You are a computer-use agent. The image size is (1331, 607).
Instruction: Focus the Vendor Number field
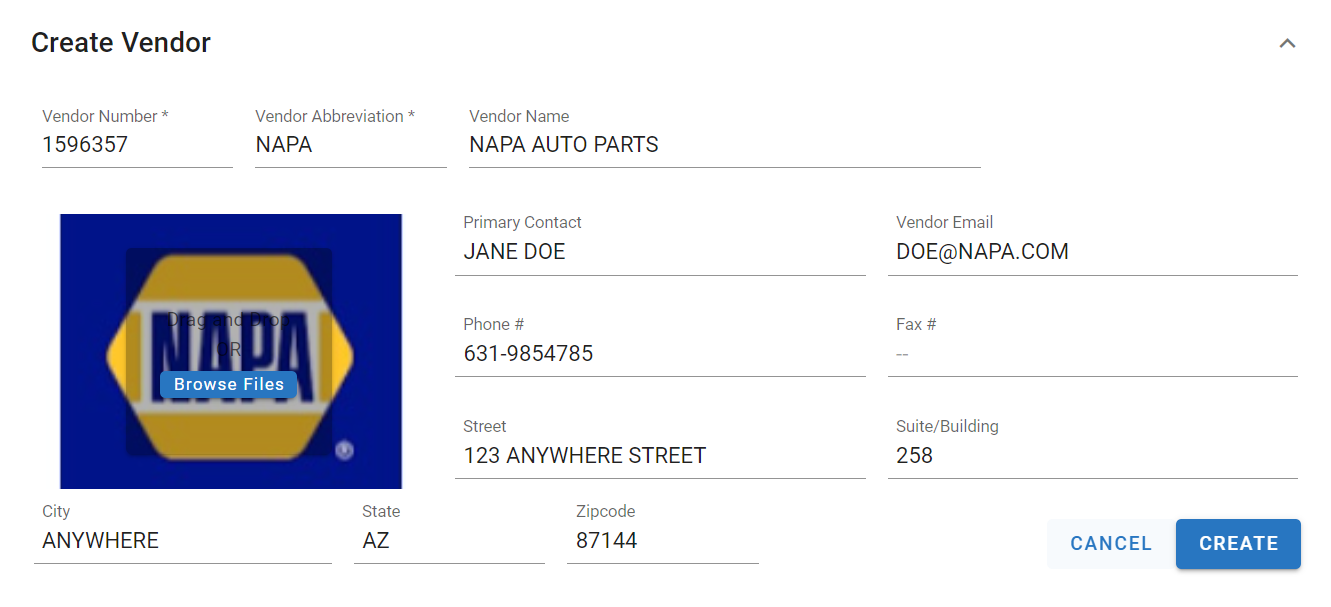(x=136, y=145)
